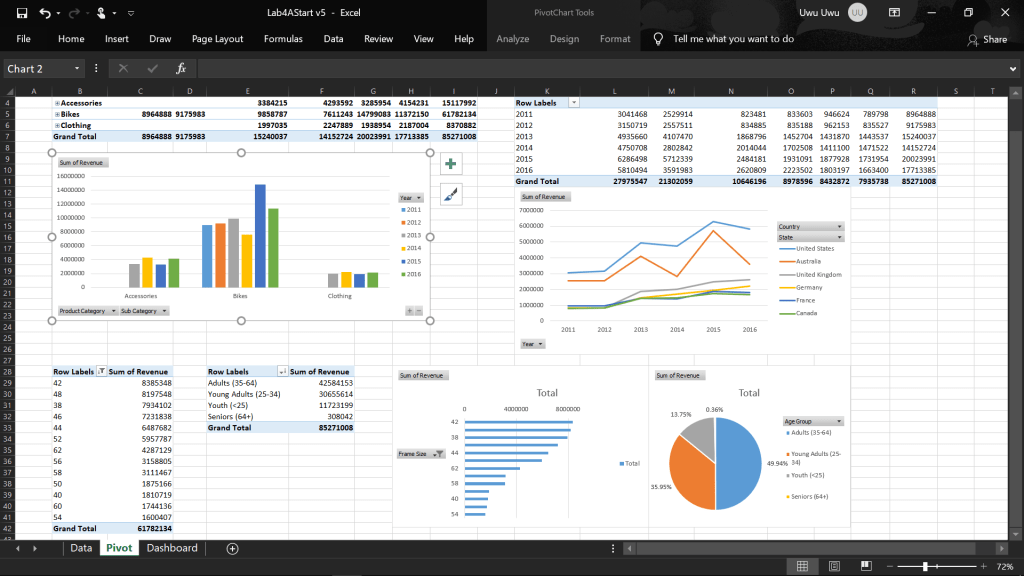Click the Save icon in the title bar

pos(22,13)
